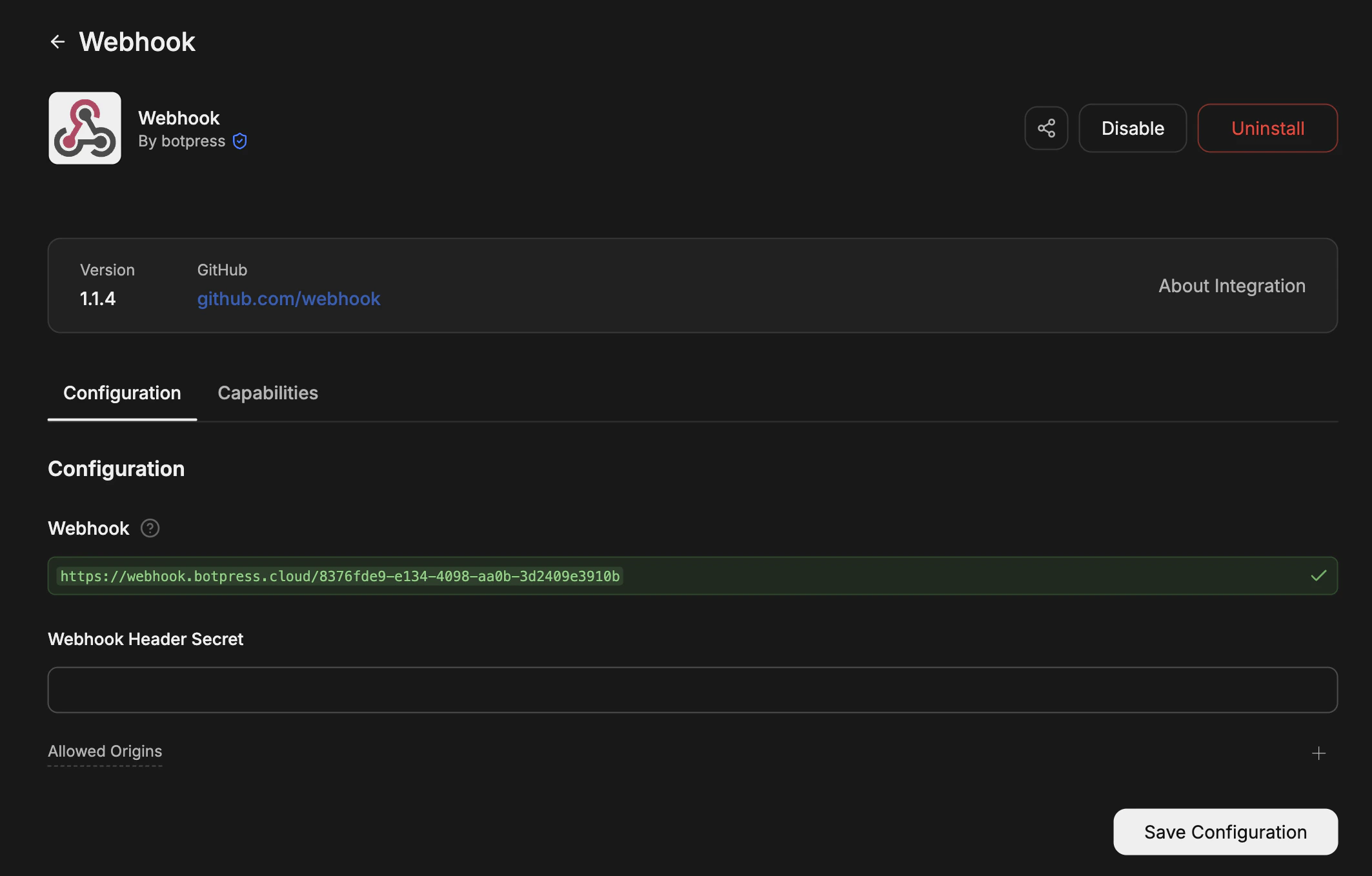Open About Integration details

[1231, 286]
